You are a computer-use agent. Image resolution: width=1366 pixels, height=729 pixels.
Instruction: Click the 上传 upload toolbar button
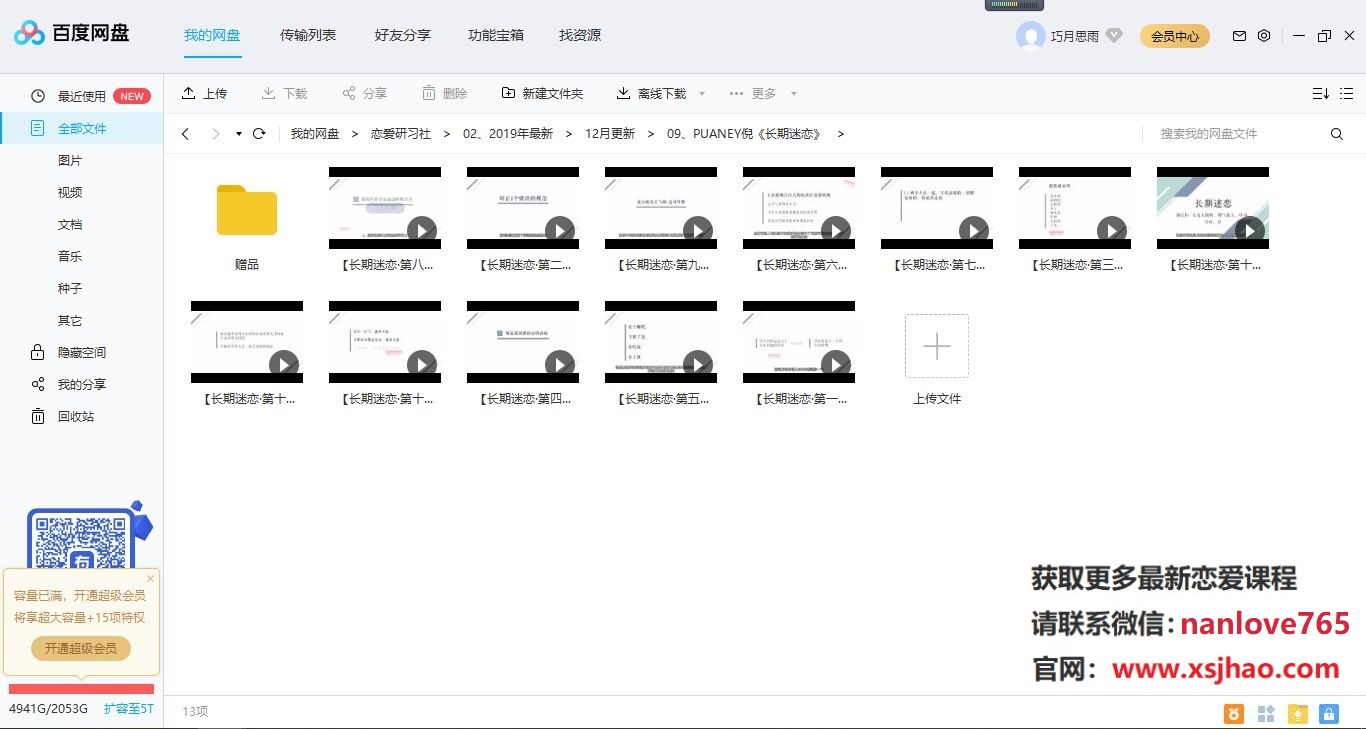(205, 93)
